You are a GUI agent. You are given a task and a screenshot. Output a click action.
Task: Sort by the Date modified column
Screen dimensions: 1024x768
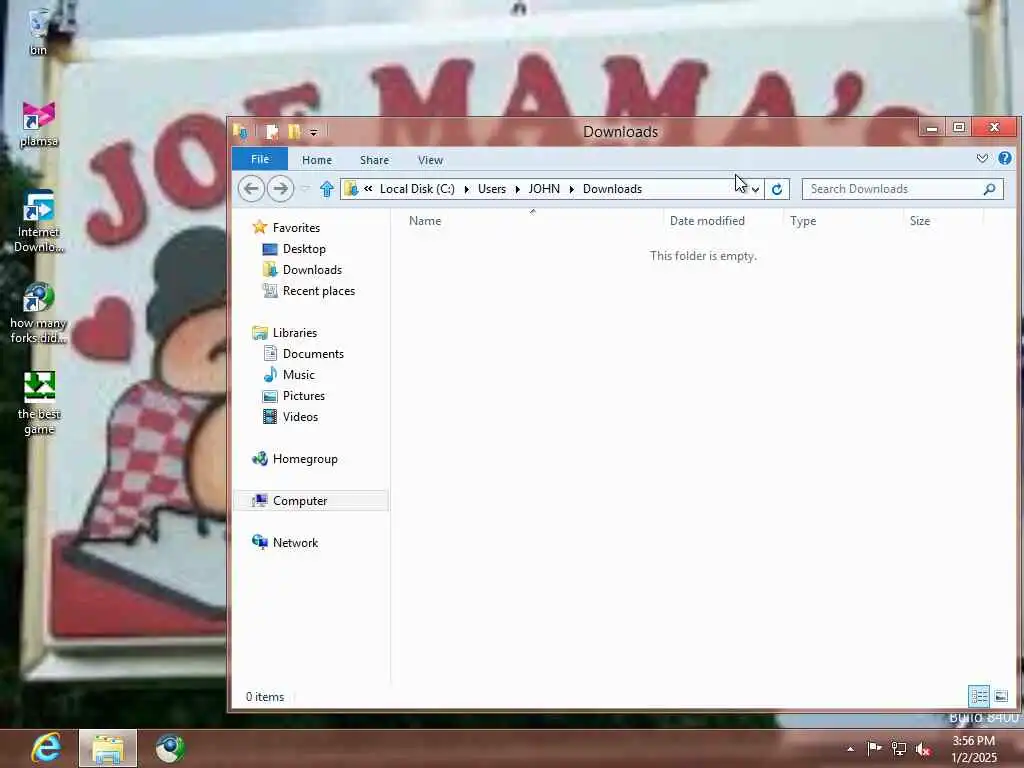pos(707,221)
